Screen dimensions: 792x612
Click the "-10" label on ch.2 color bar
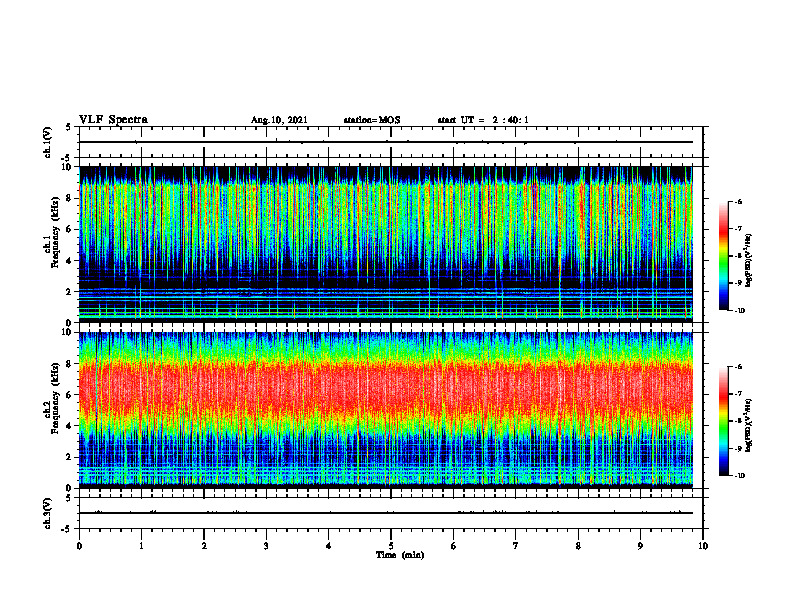point(740,476)
